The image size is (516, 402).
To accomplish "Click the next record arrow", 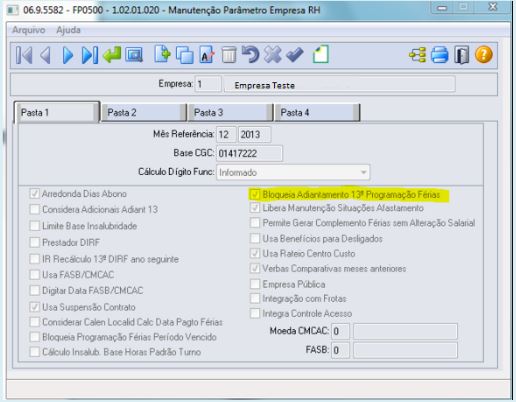I will (68, 55).
